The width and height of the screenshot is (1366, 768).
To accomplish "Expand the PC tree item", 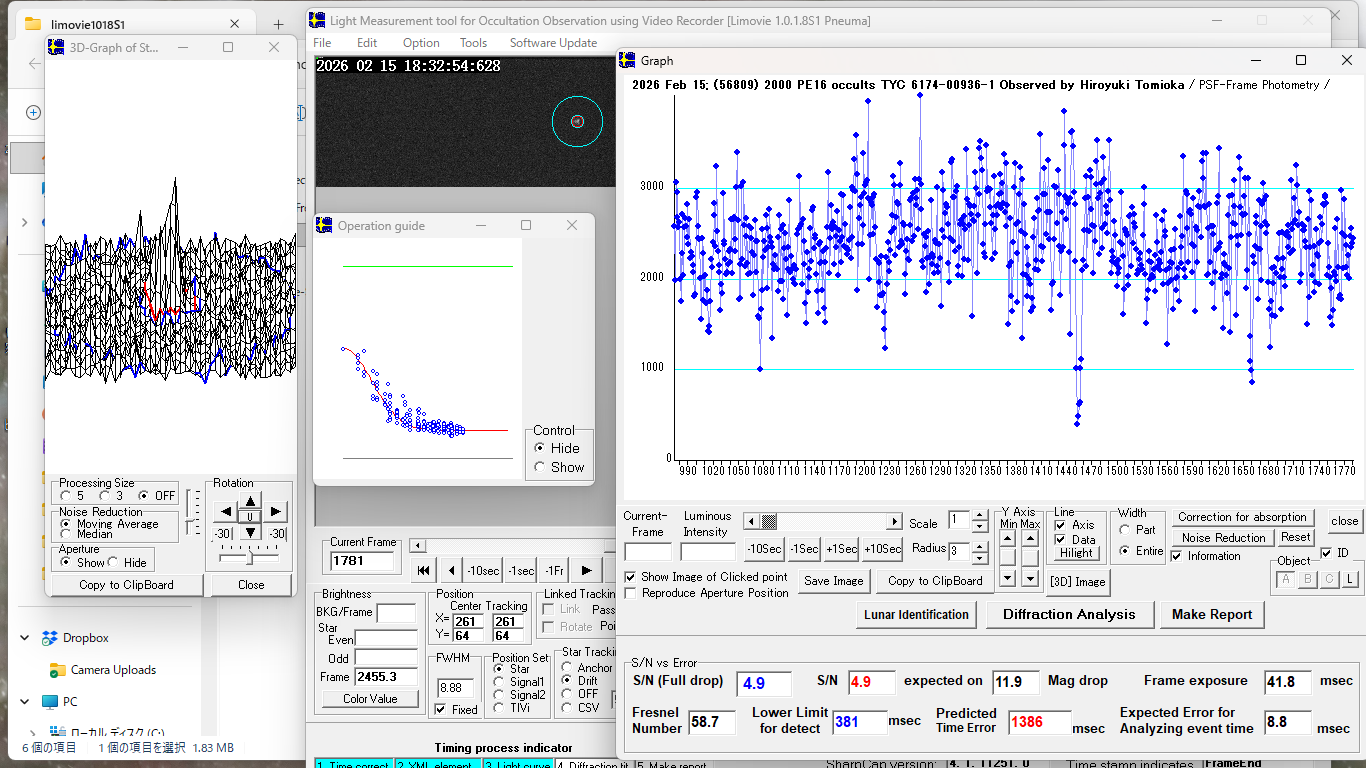I will point(26,702).
